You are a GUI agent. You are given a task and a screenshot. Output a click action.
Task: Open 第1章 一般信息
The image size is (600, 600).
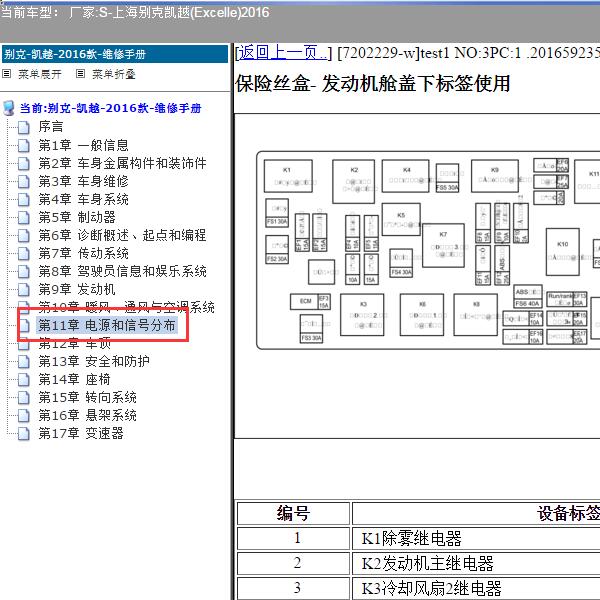coord(83,145)
